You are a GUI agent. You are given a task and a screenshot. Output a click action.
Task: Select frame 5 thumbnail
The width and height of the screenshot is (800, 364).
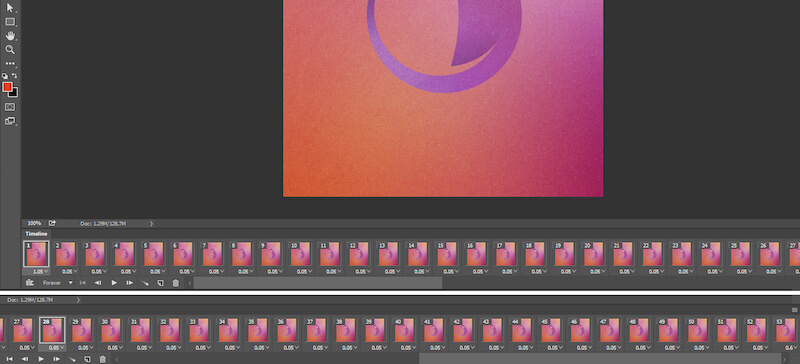coord(154,254)
